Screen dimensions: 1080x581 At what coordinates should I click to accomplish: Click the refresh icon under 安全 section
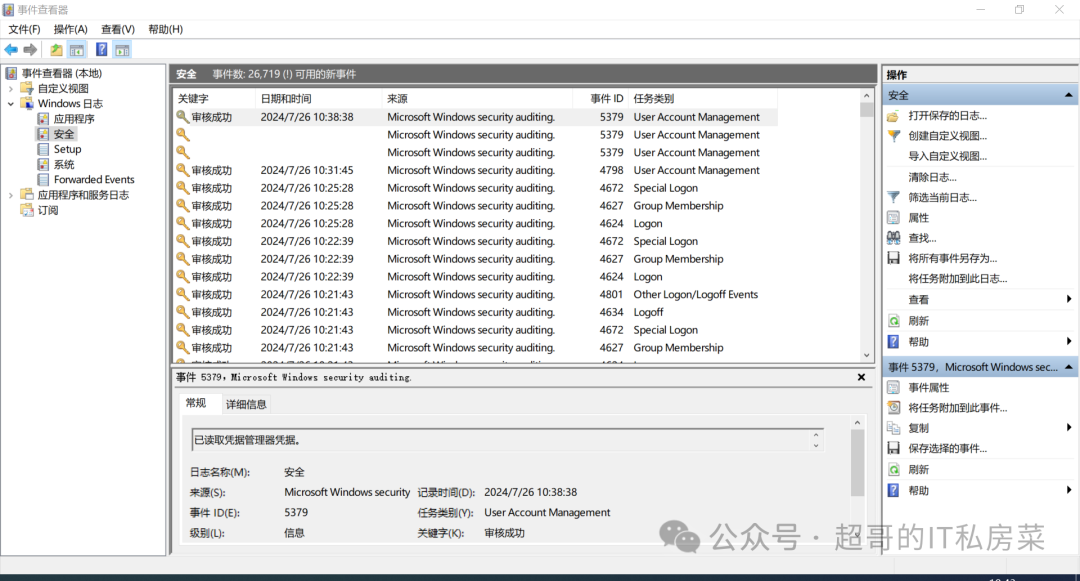point(893,321)
